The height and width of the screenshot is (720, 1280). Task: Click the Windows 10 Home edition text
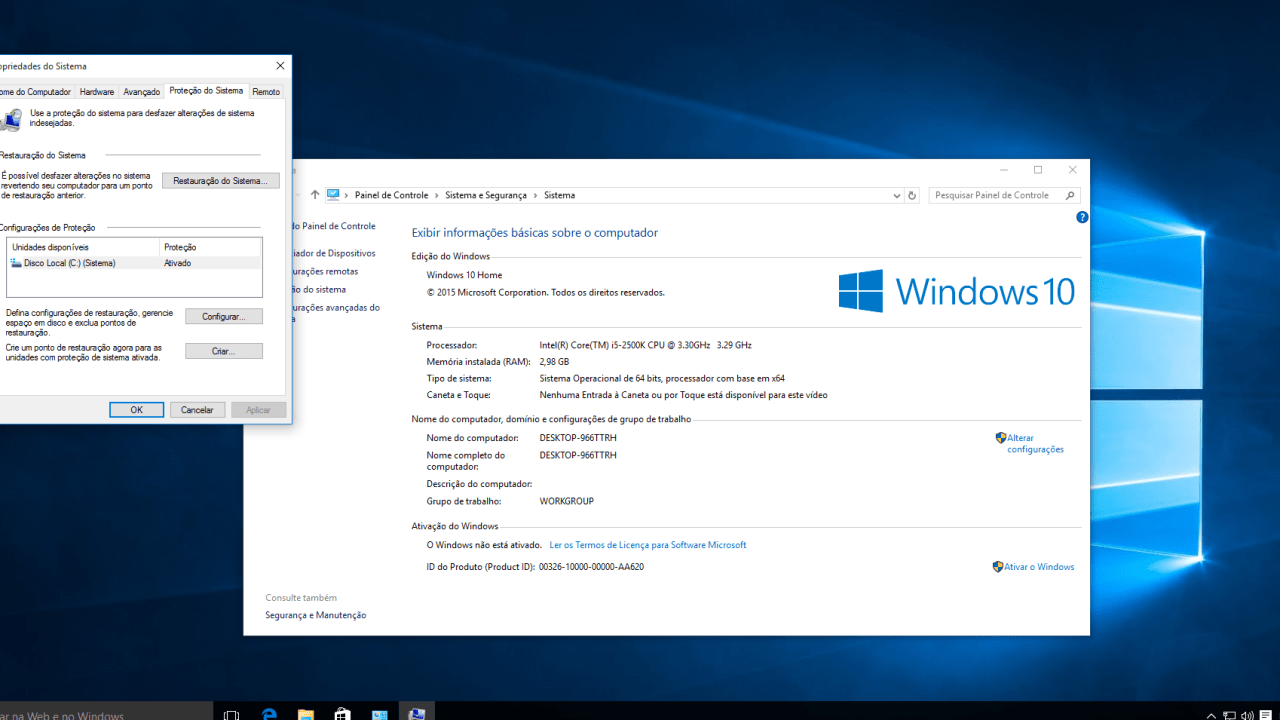464,275
